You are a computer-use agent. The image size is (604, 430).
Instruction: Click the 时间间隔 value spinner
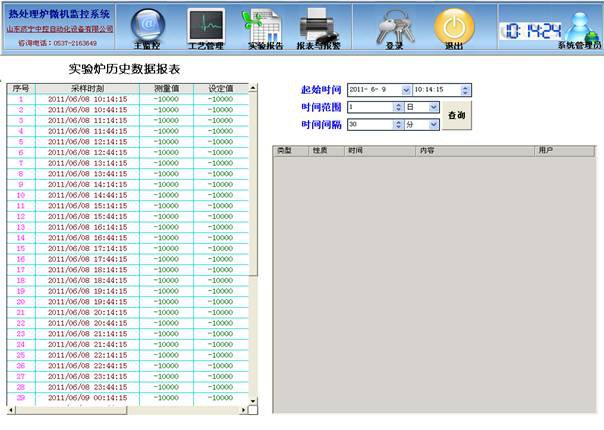tap(398, 124)
